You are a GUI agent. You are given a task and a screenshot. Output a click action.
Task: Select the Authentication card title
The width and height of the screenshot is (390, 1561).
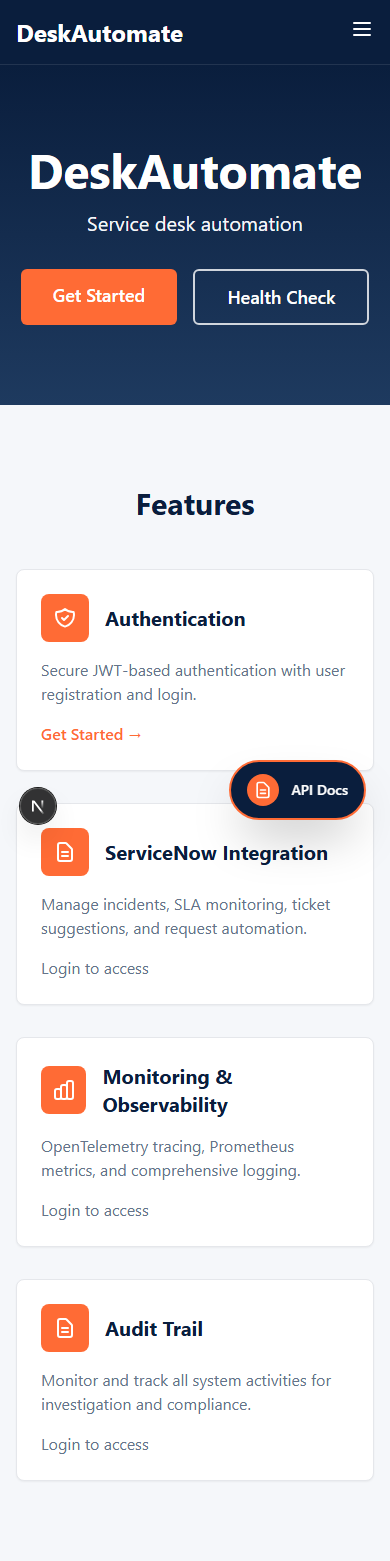coord(175,619)
